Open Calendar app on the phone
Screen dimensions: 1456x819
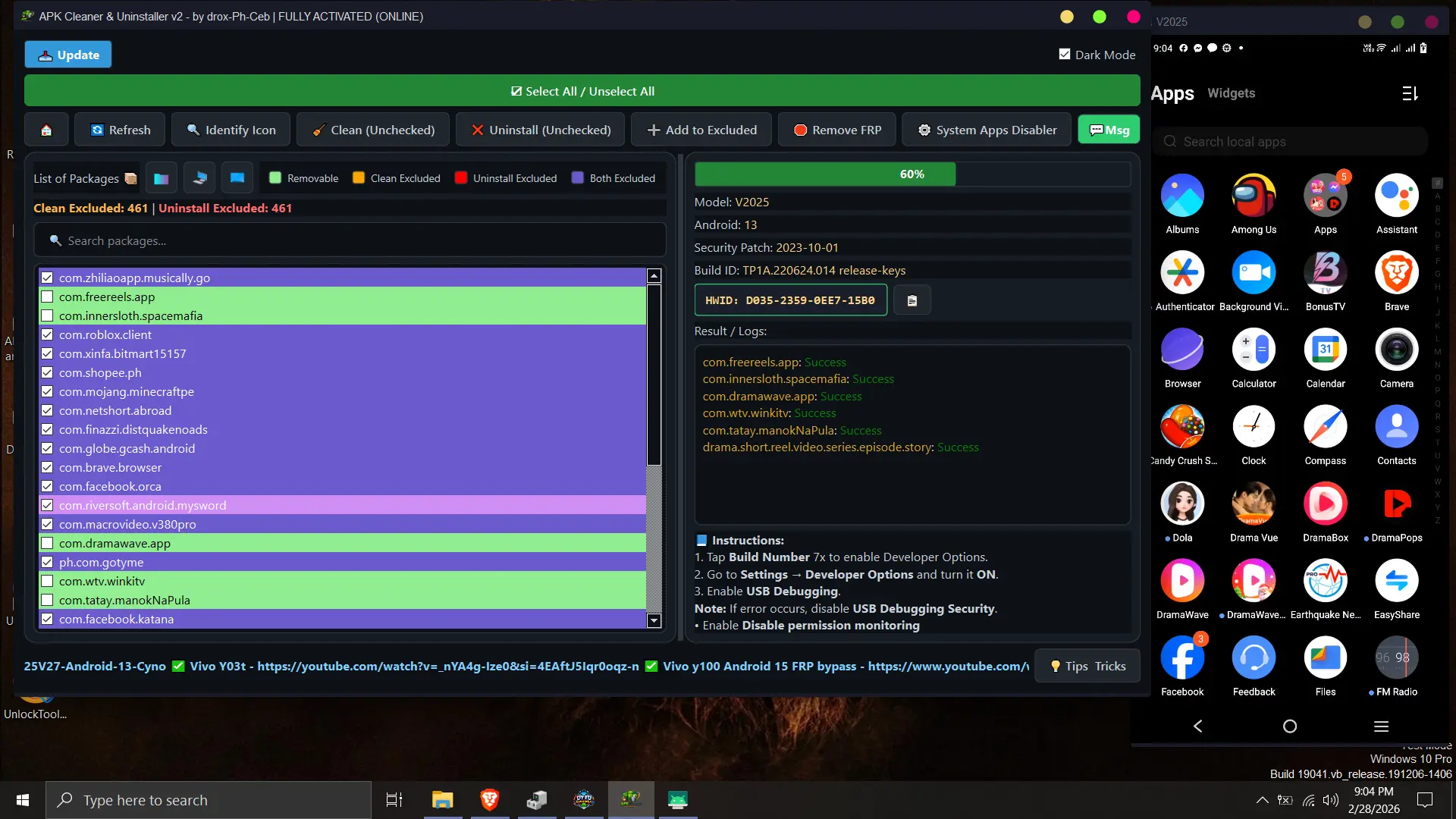tap(1325, 350)
